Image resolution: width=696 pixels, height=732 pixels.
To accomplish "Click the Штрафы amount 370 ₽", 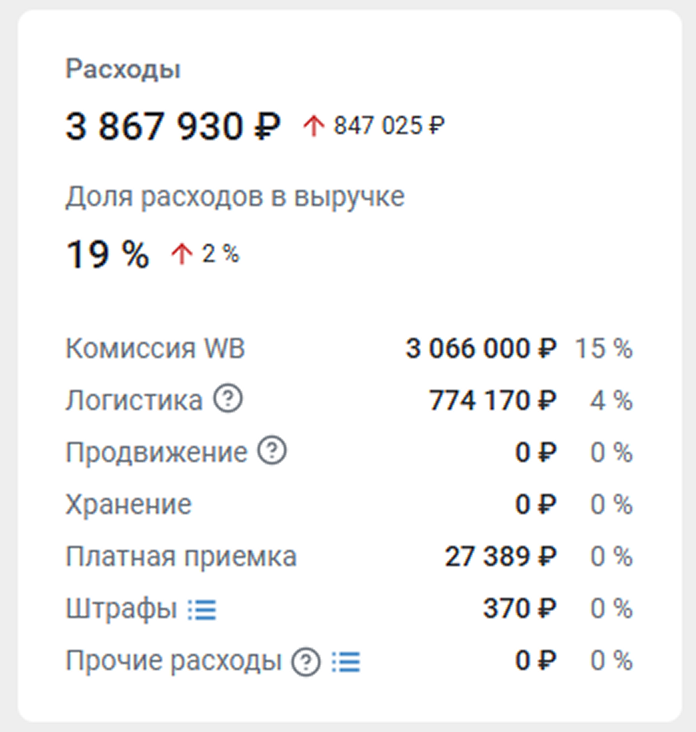I will [x=520, y=608].
